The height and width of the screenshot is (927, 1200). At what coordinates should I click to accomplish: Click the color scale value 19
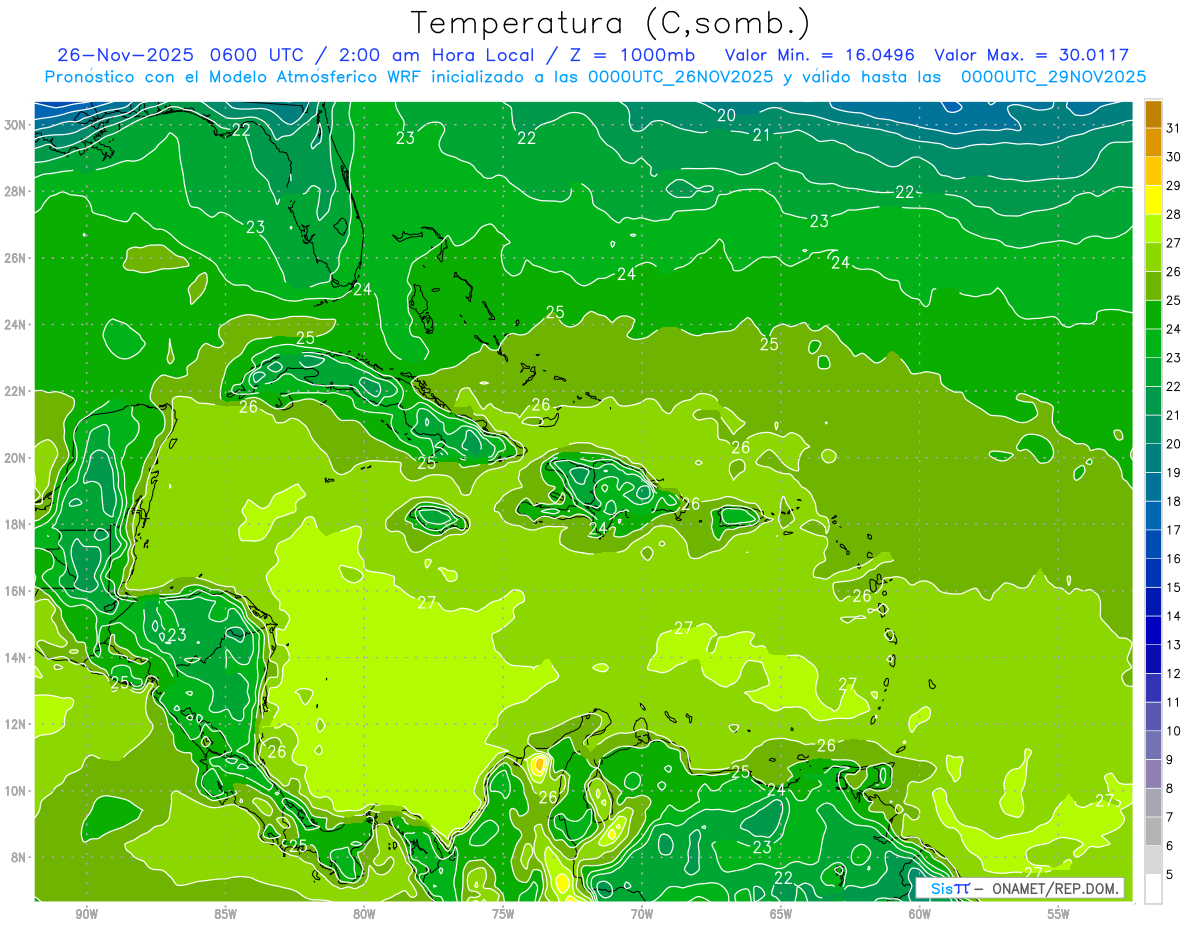(1174, 472)
